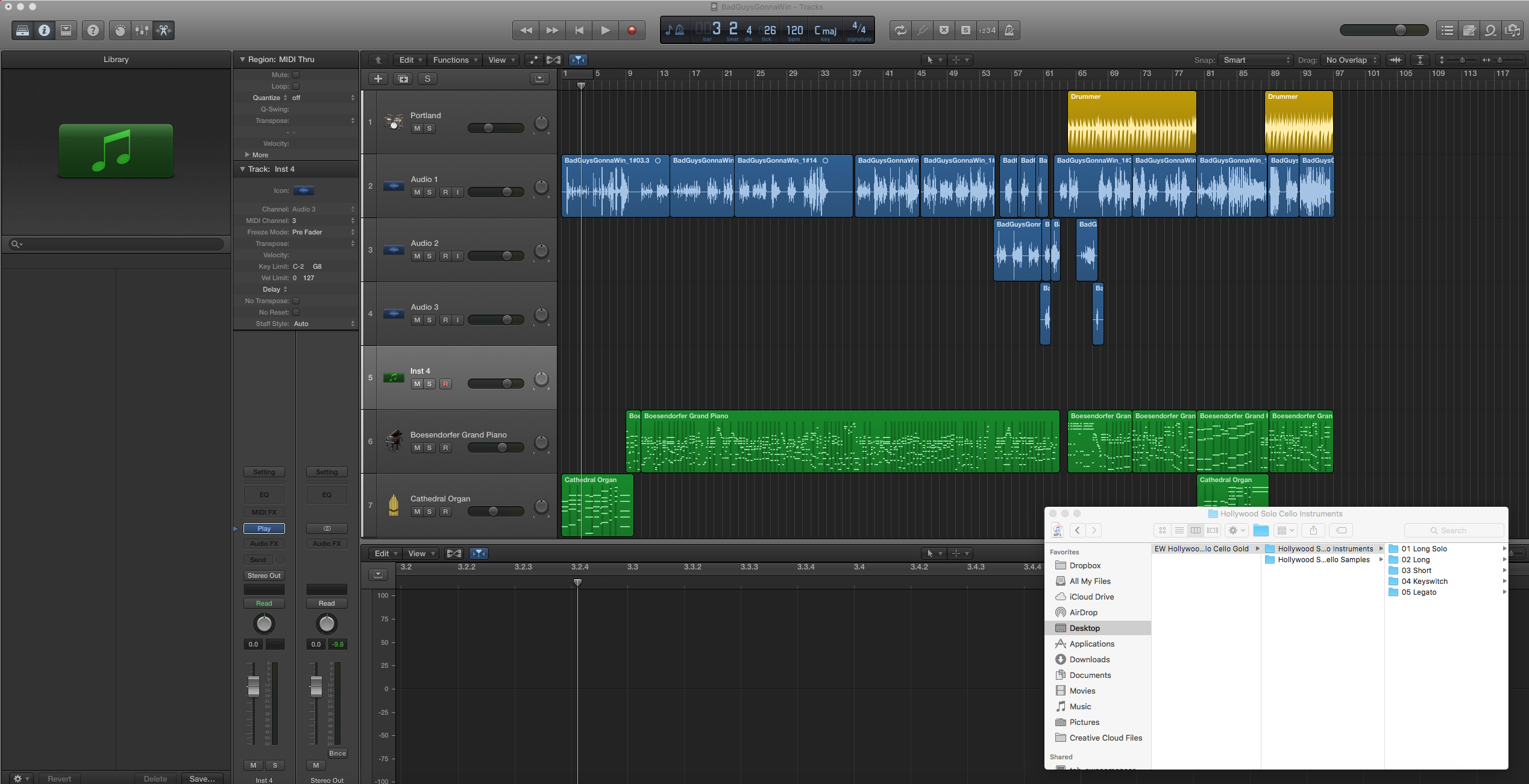The image size is (1529, 784).
Task: Open the Note Pads button
Action: click(1469, 30)
